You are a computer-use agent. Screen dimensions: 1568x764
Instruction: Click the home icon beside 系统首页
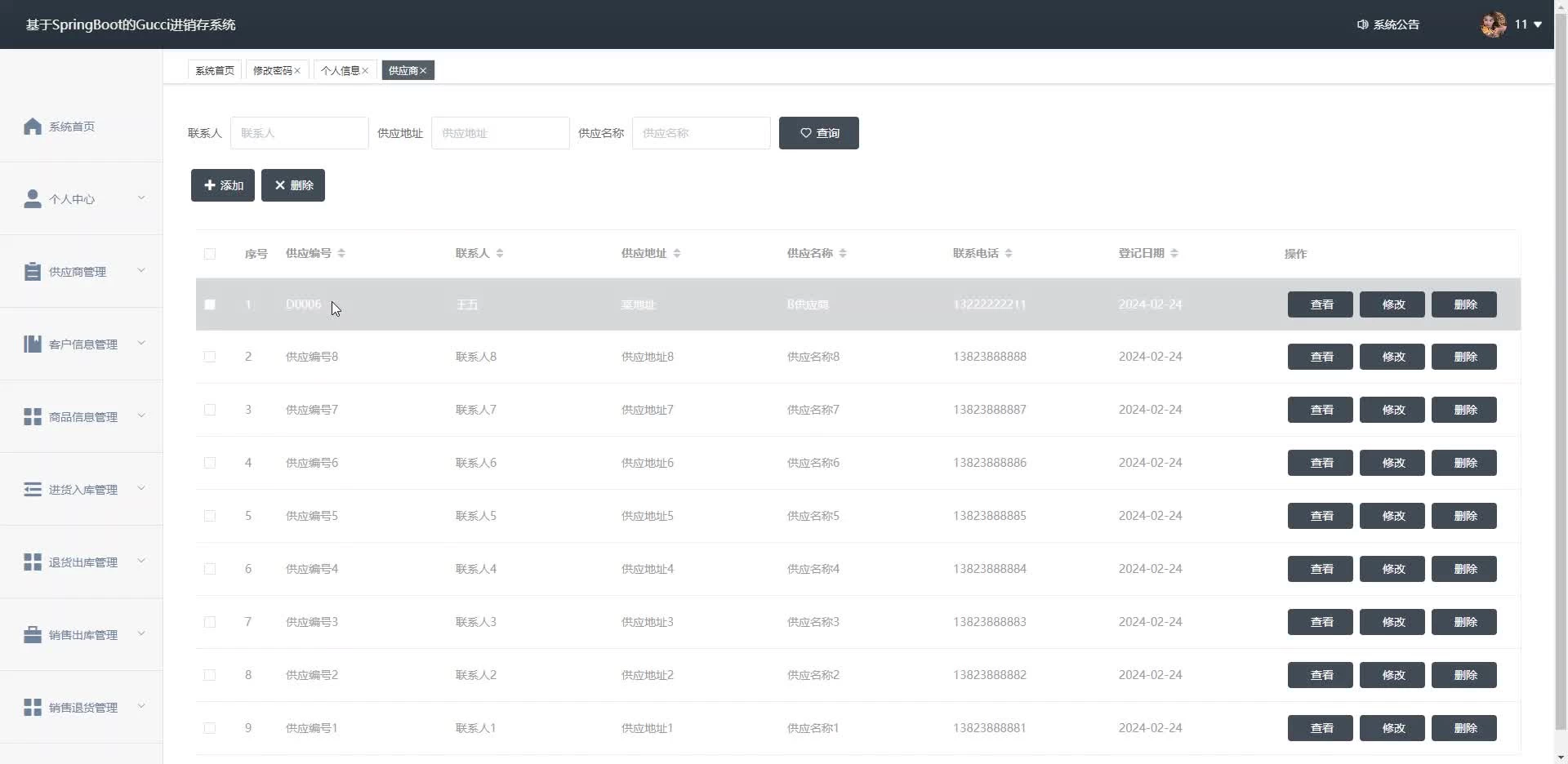(33, 127)
